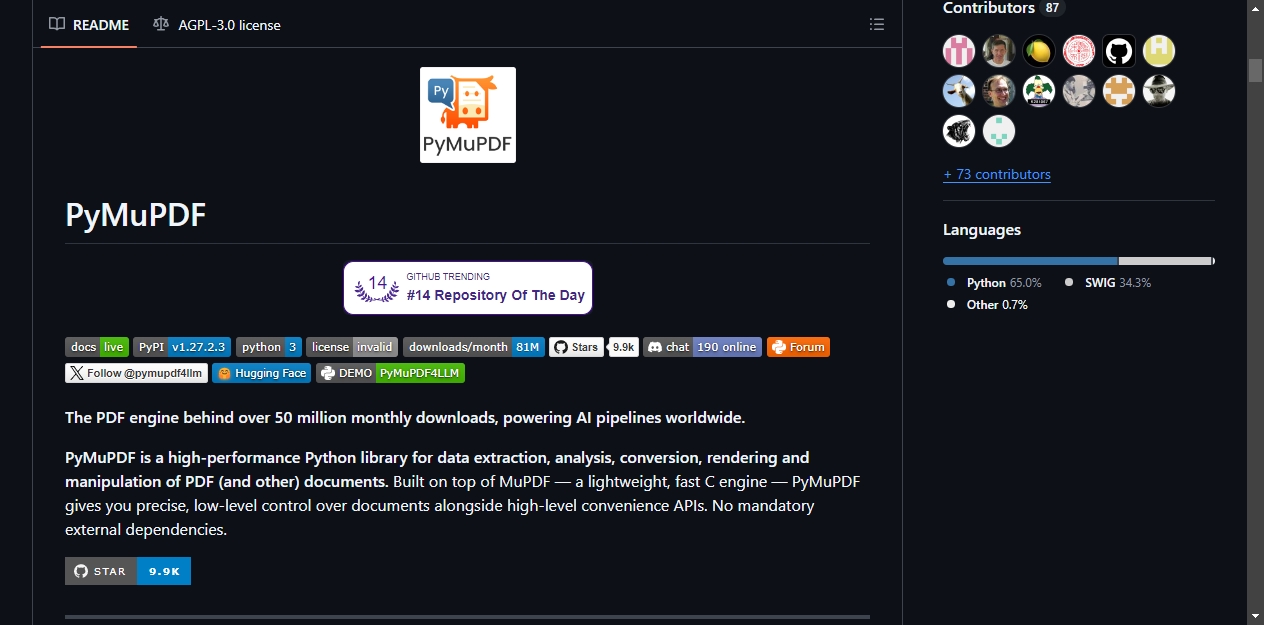The height and width of the screenshot is (625, 1264).
Task: Open the black tiger contributor avatar
Action: tap(959, 131)
